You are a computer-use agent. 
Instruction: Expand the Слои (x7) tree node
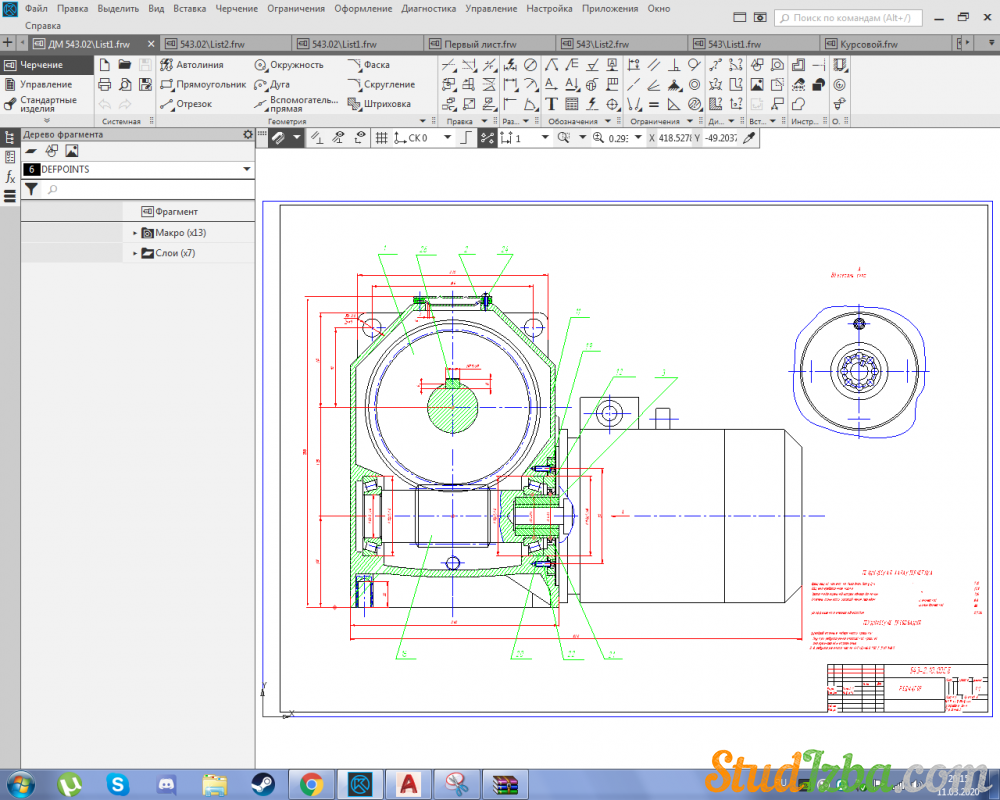point(135,254)
